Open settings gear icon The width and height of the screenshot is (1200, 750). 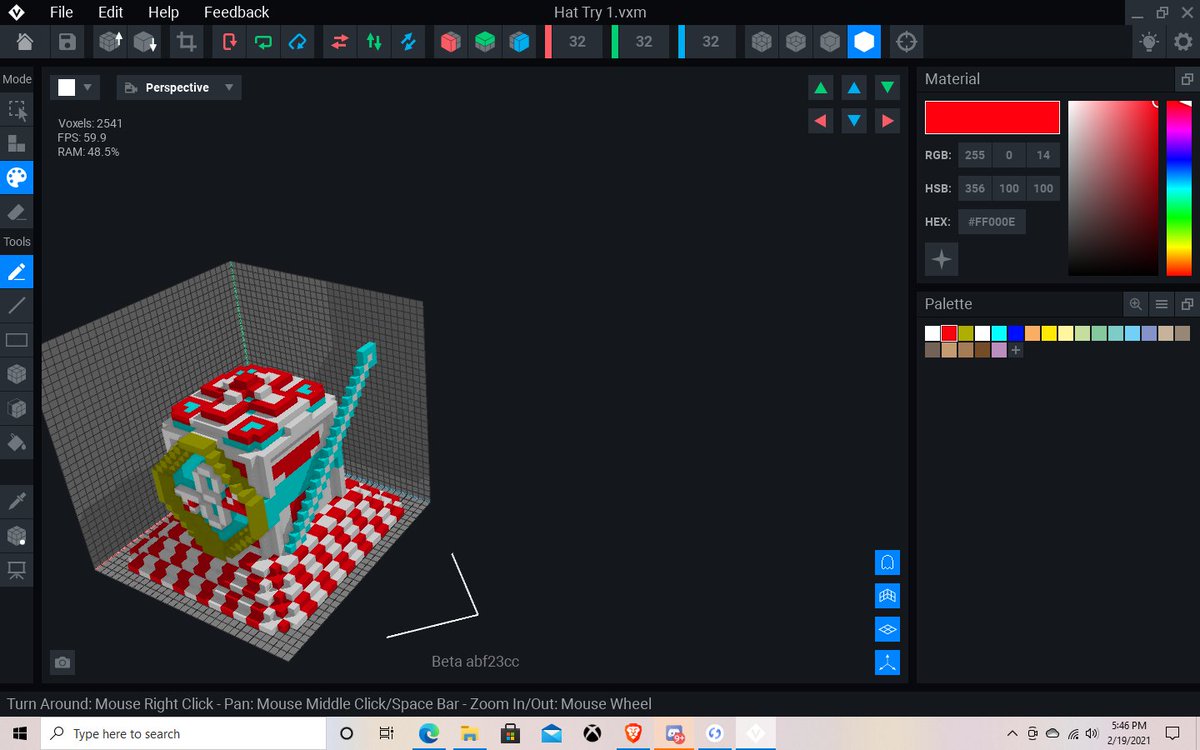click(x=1182, y=42)
